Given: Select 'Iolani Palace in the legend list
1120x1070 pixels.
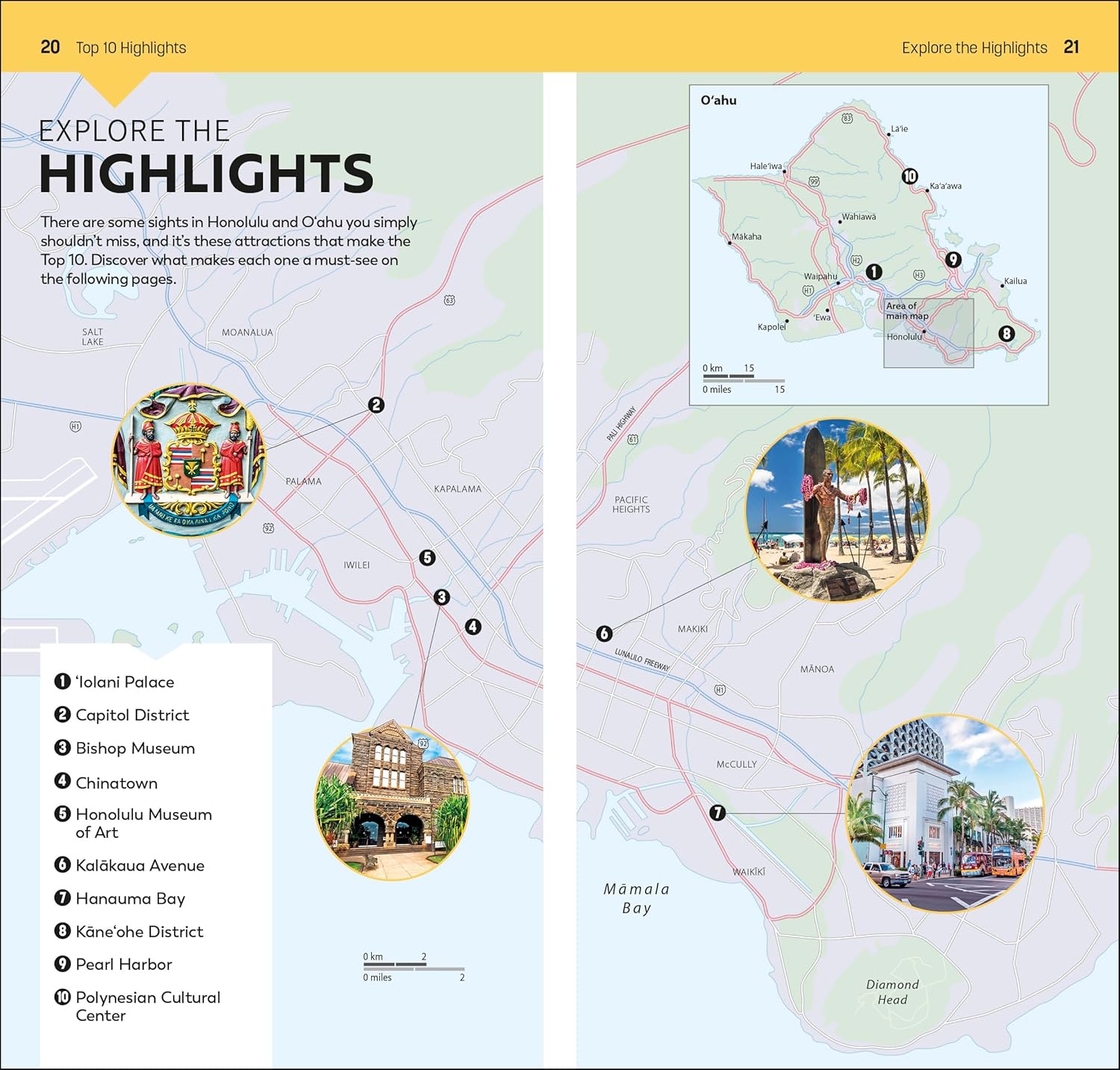Looking at the screenshot, I should [124, 682].
